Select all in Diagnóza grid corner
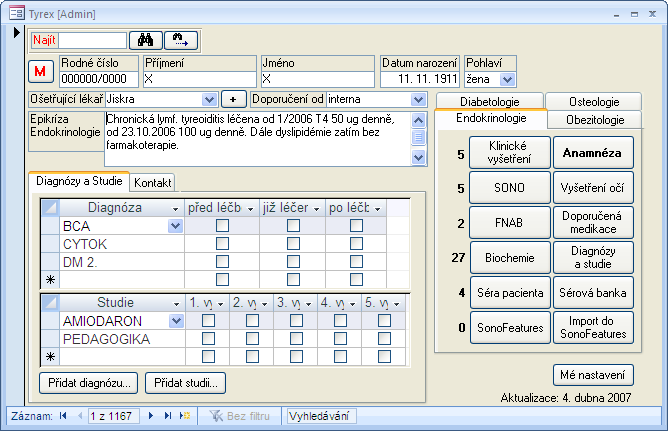Screen dimensions: 668x431 coord(50,208)
